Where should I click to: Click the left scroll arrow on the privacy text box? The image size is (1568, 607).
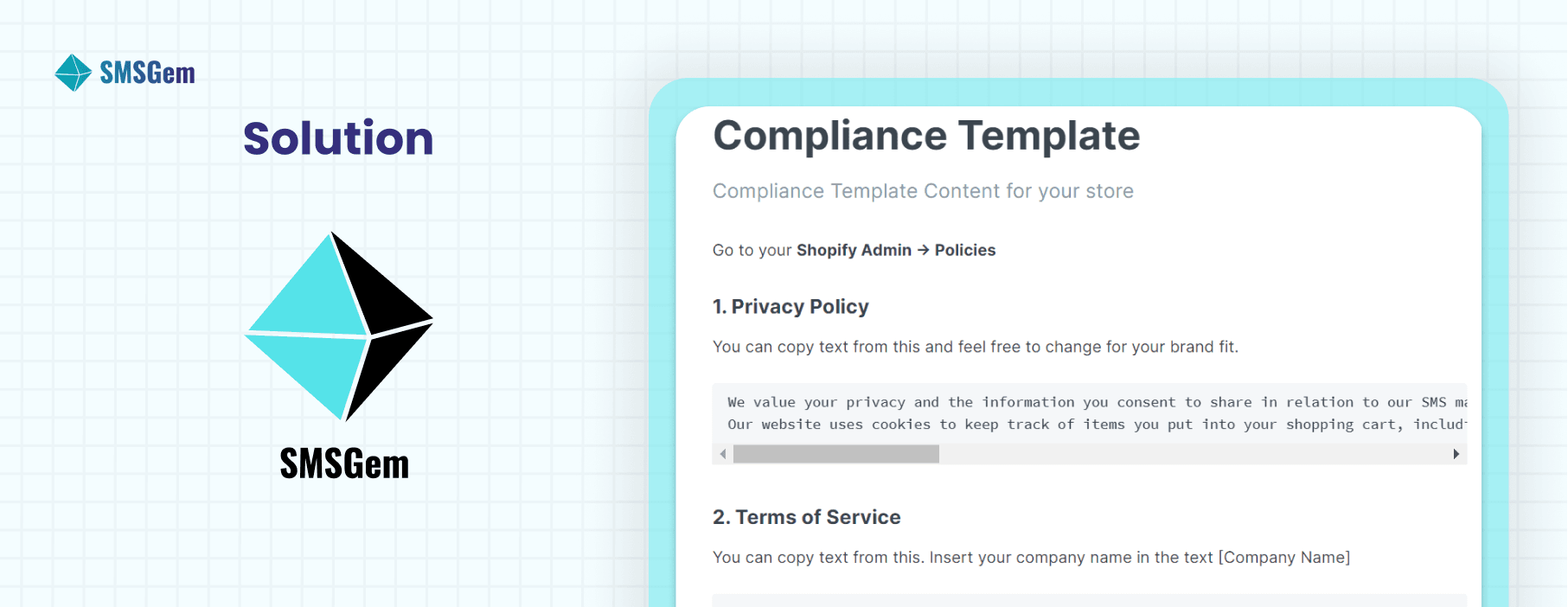click(x=723, y=453)
